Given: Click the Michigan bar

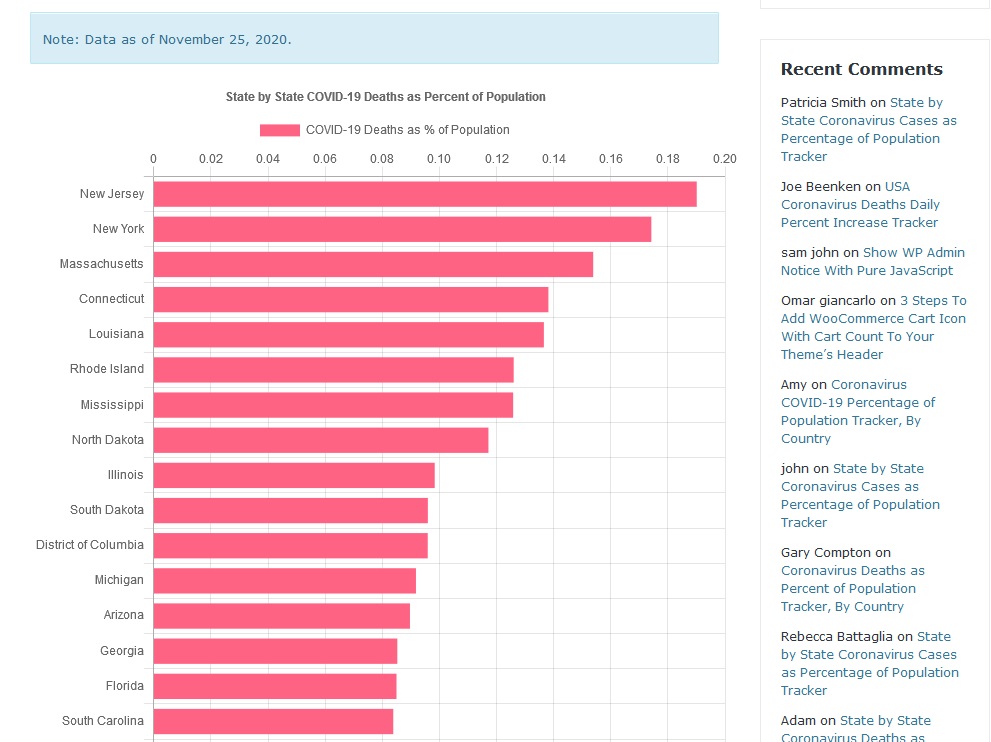Looking at the screenshot, I should click(285, 581).
